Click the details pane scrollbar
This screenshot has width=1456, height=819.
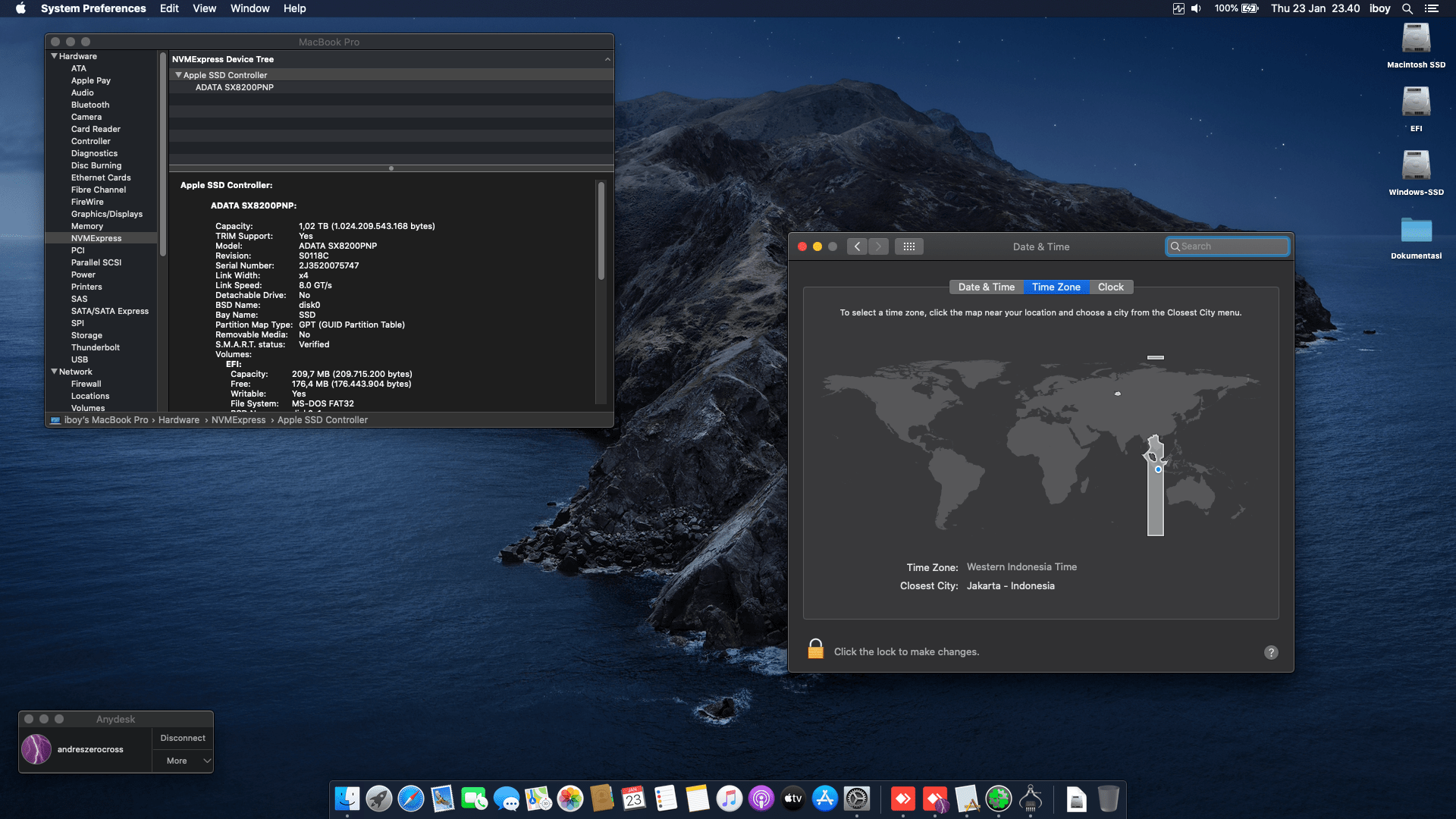pos(601,231)
